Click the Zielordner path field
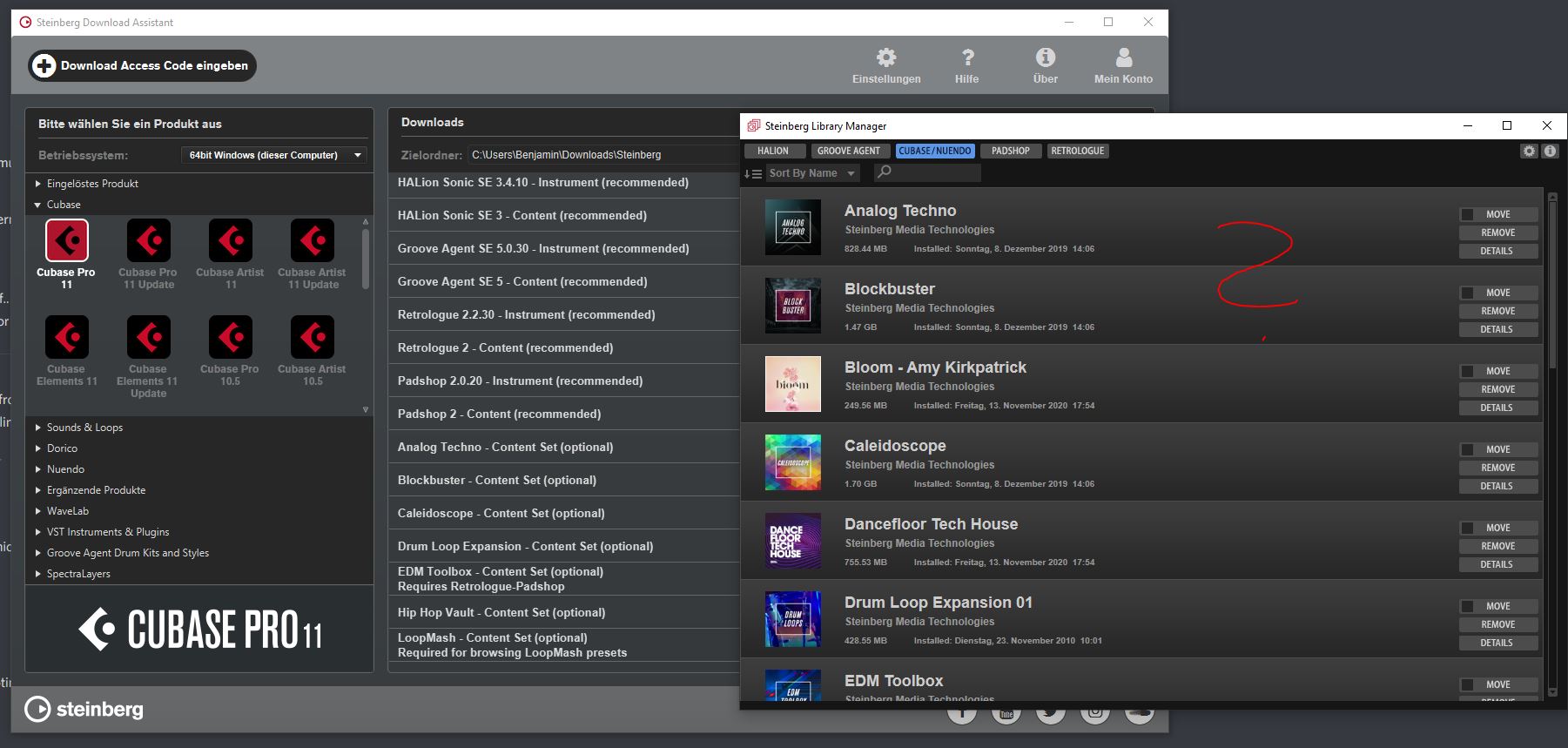1568x748 pixels. pyautogui.click(x=603, y=155)
